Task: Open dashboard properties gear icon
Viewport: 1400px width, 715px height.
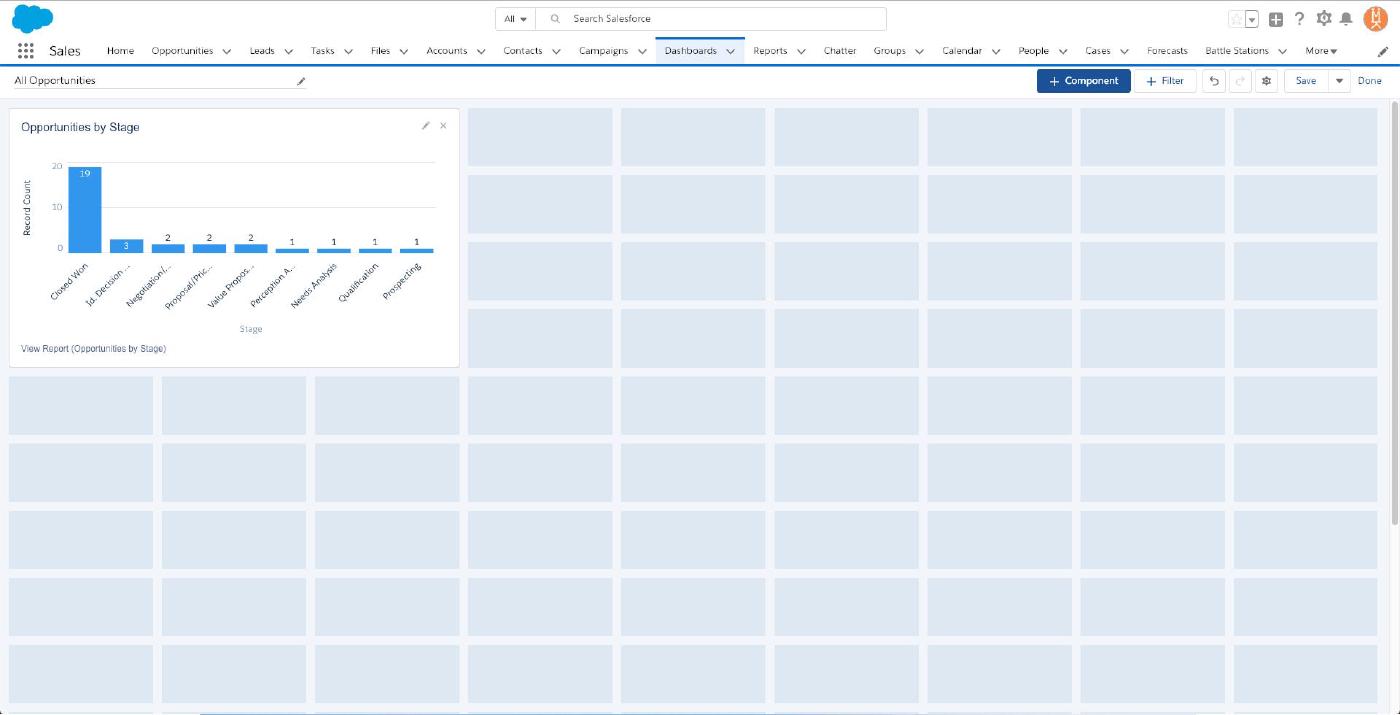Action: pyautogui.click(x=1266, y=81)
